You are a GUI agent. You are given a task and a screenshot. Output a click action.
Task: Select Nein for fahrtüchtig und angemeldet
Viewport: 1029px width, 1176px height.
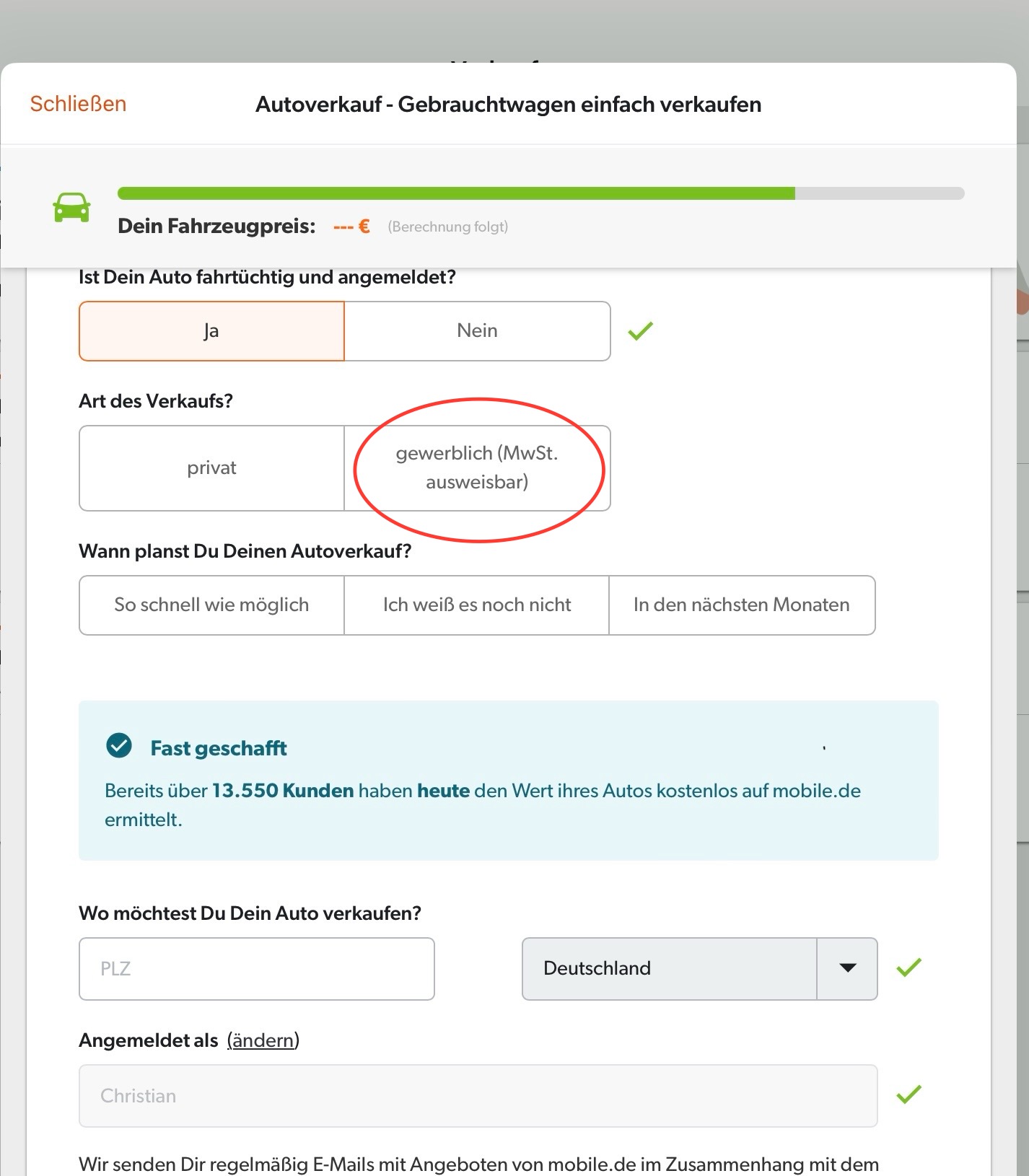tap(478, 331)
